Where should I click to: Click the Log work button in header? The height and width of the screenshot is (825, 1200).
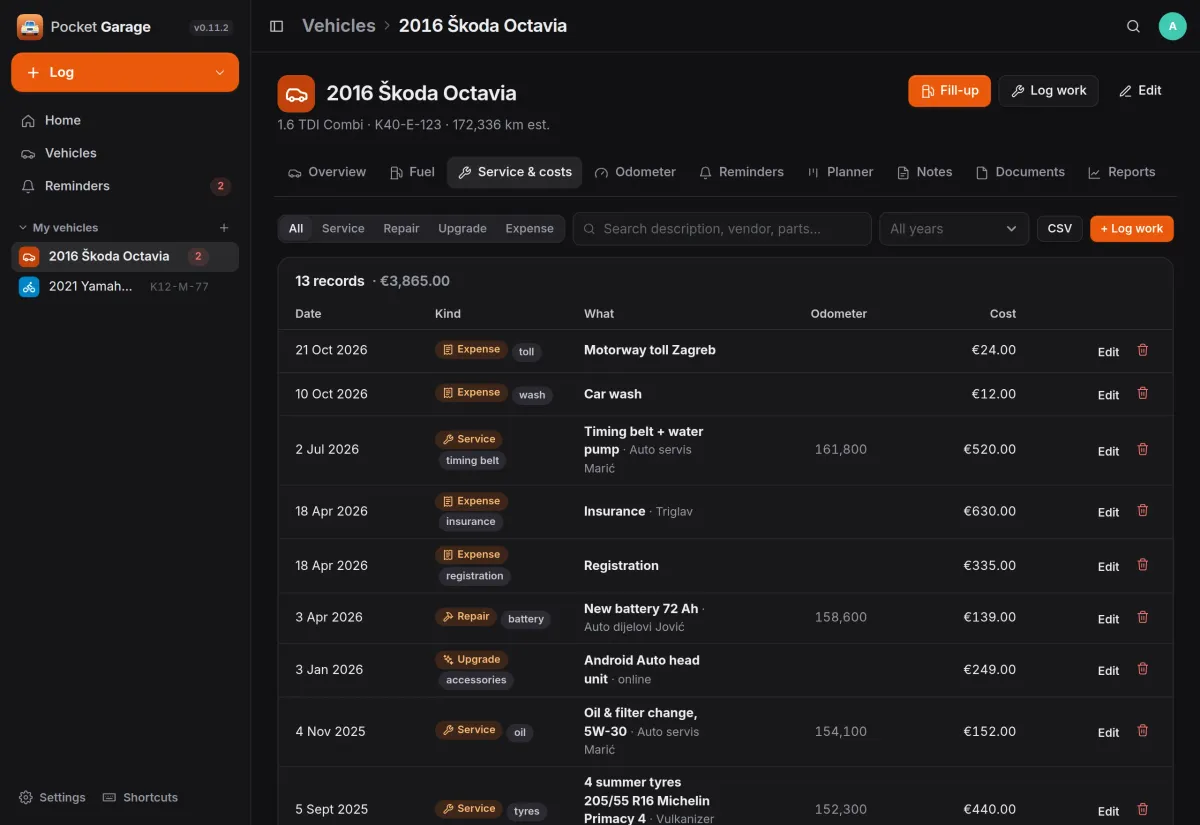[x=1048, y=91]
